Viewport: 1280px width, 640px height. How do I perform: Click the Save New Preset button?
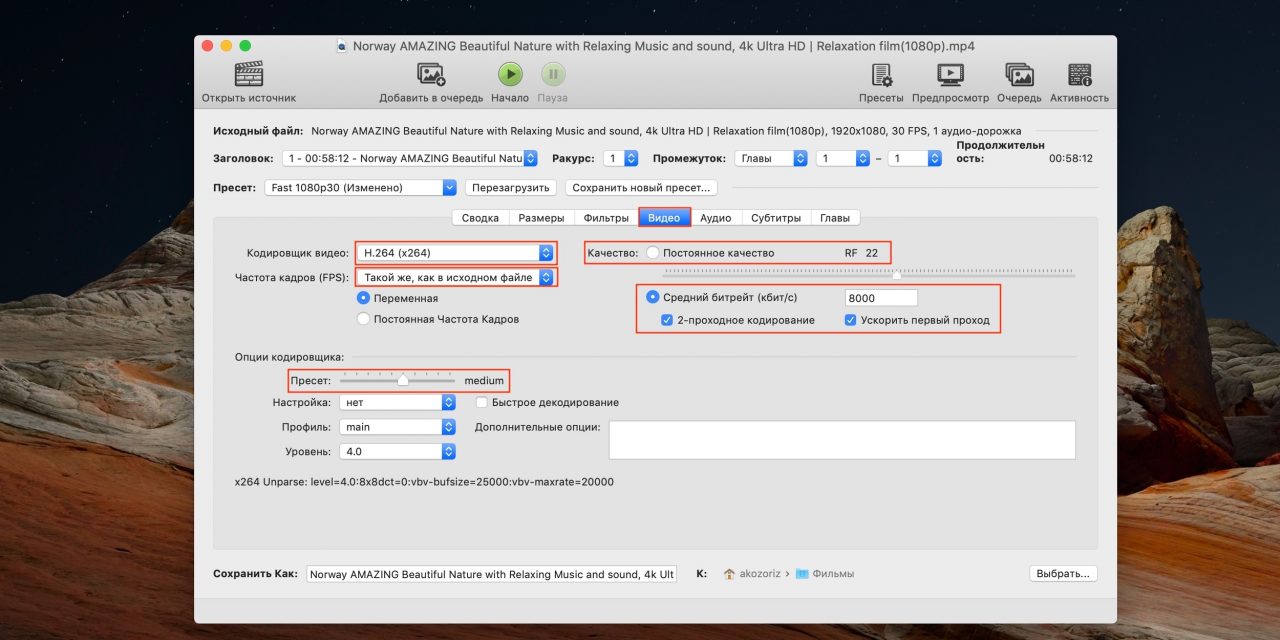[642, 187]
